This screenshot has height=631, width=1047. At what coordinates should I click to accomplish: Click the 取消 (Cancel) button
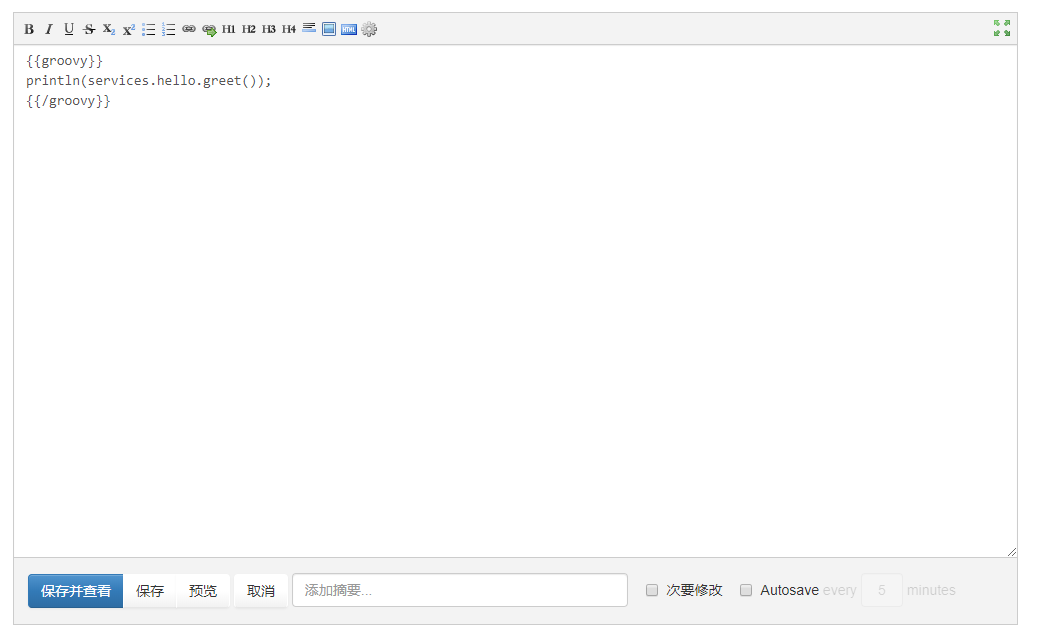(x=260, y=591)
